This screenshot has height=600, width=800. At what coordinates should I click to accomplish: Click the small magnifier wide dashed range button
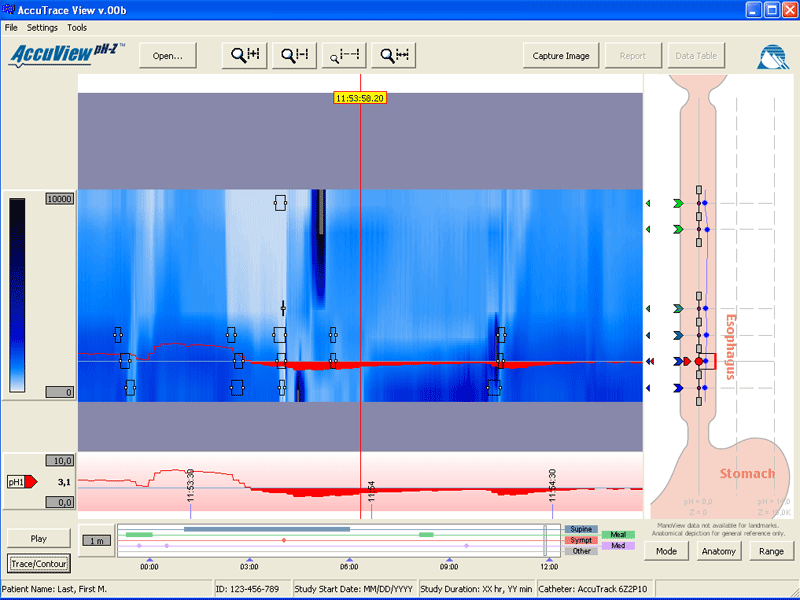344,55
